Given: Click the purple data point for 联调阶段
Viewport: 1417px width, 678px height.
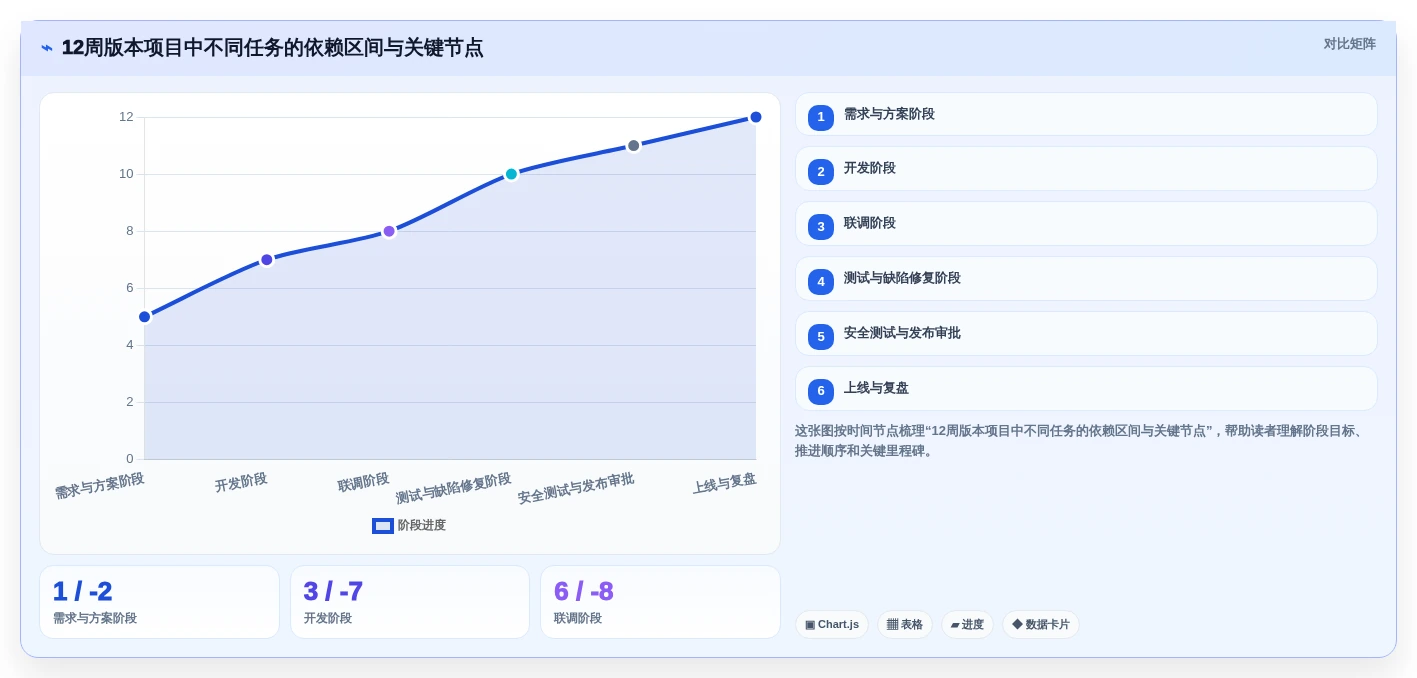Looking at the screenshot, I should click(389, 231).
